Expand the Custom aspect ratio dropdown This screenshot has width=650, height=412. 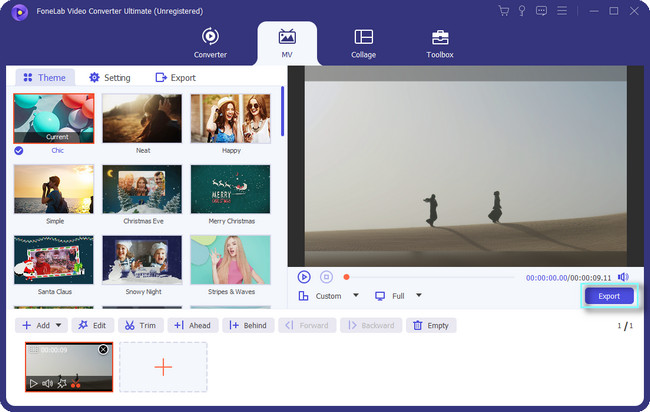click(356, 296)
